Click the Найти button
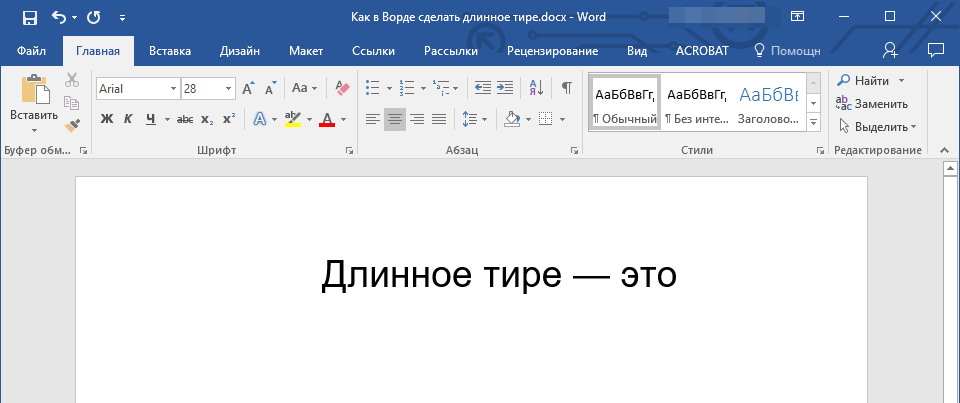 (865, 80)
